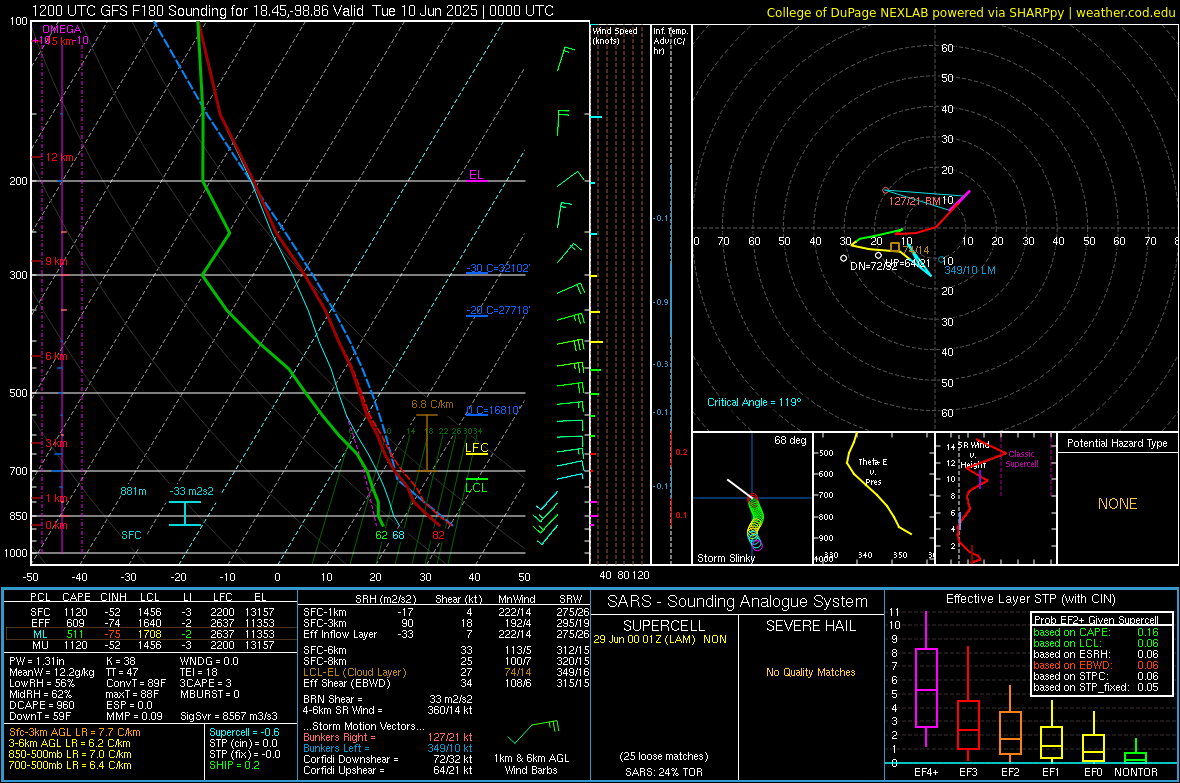Click the 12 km height marker
The height and width of the screenshot is (783, 1180).
60,157
